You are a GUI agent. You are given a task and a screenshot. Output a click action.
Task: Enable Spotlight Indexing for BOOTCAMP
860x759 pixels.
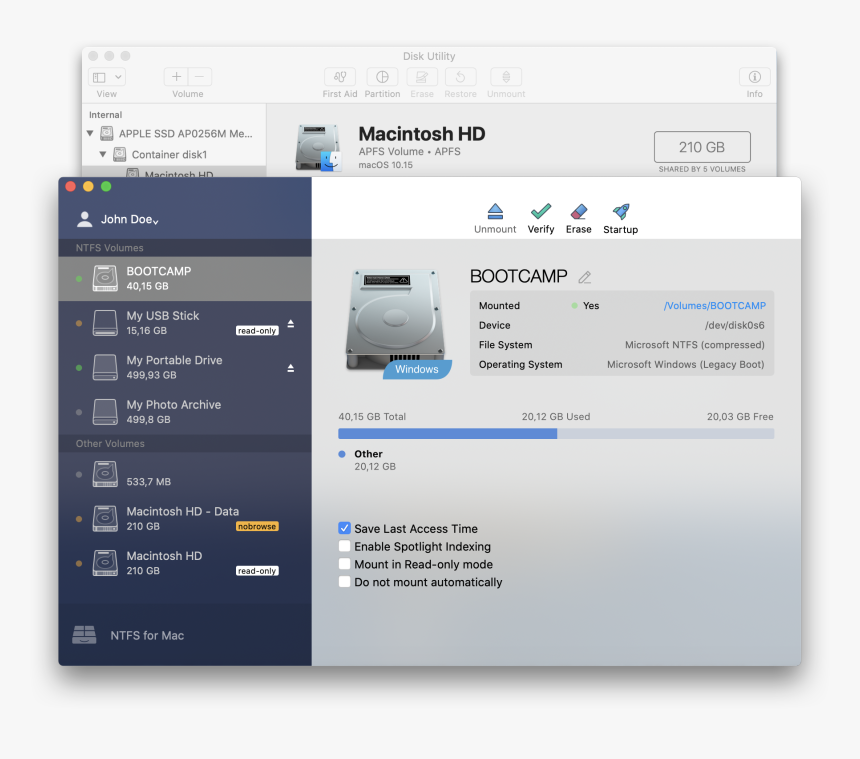coord(344,546)
